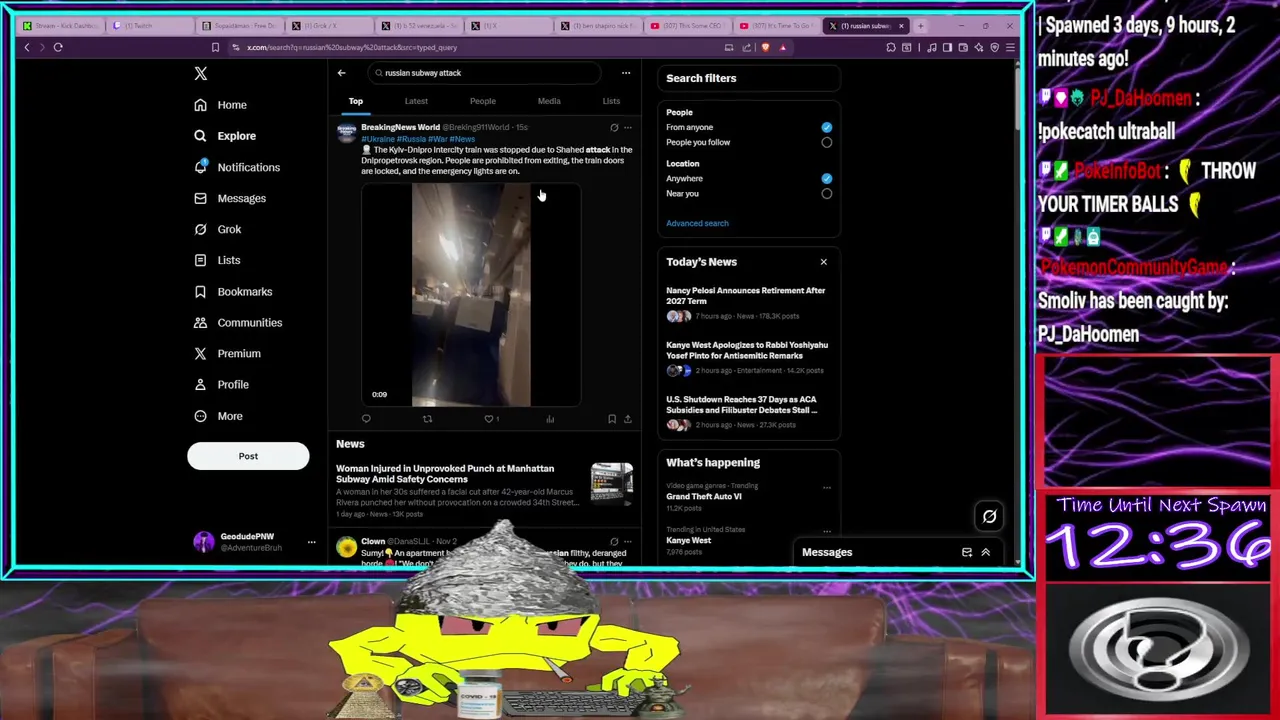The width and height of the screenshot is (1280, 720).
Task: Click the russian subway attack search box
Action: [483, 73]
